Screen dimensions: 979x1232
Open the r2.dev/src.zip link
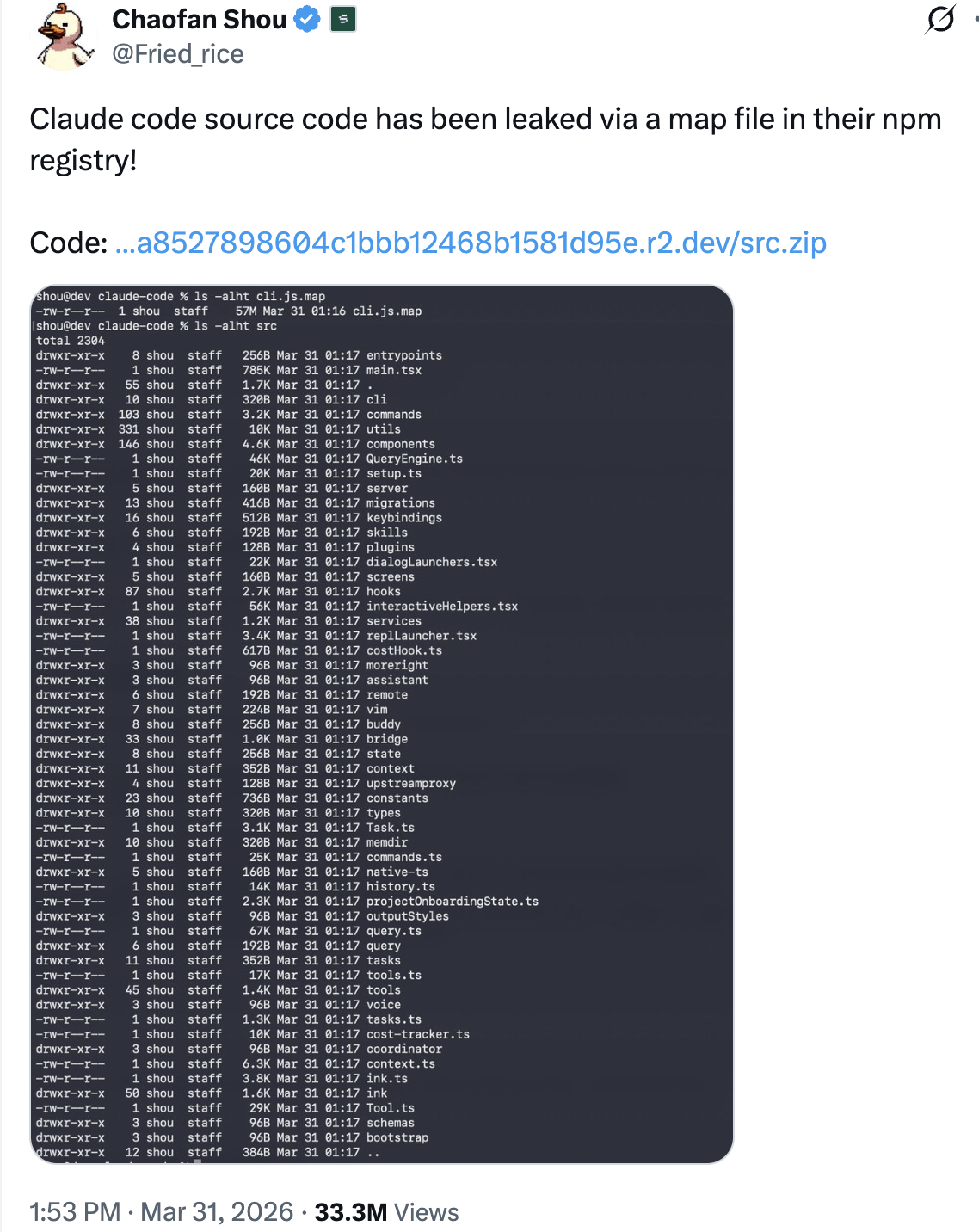(x=471, y=243)
